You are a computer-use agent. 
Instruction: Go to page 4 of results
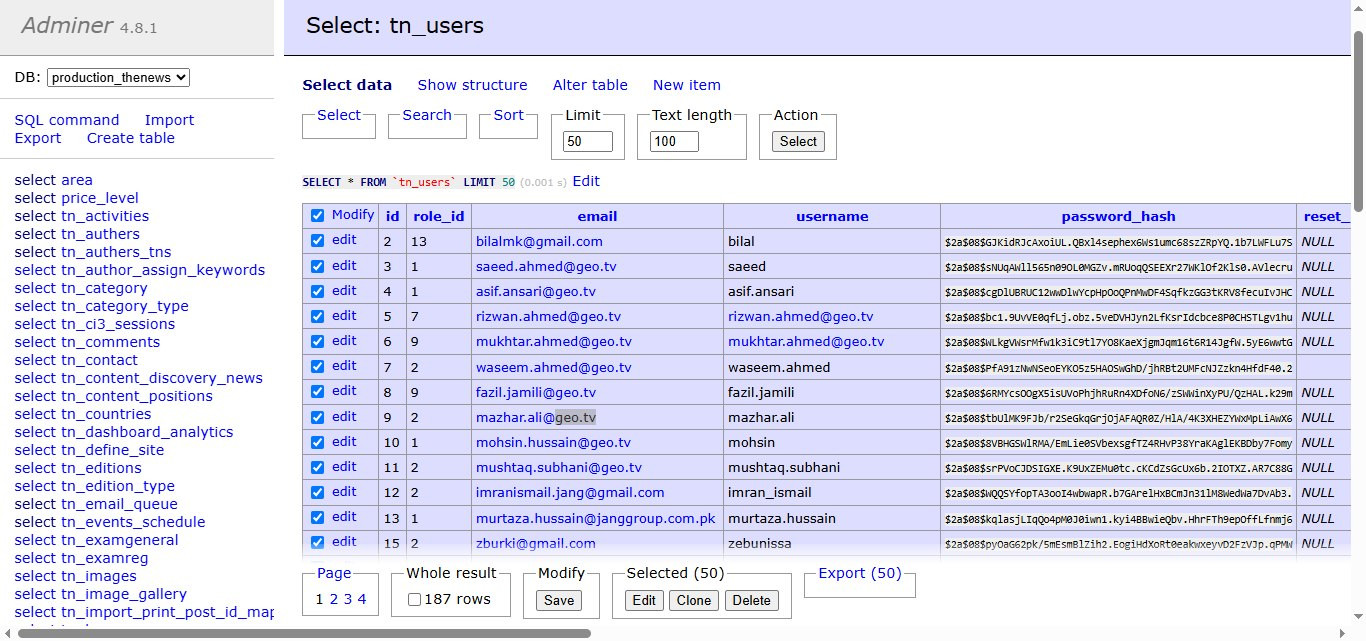362,599
